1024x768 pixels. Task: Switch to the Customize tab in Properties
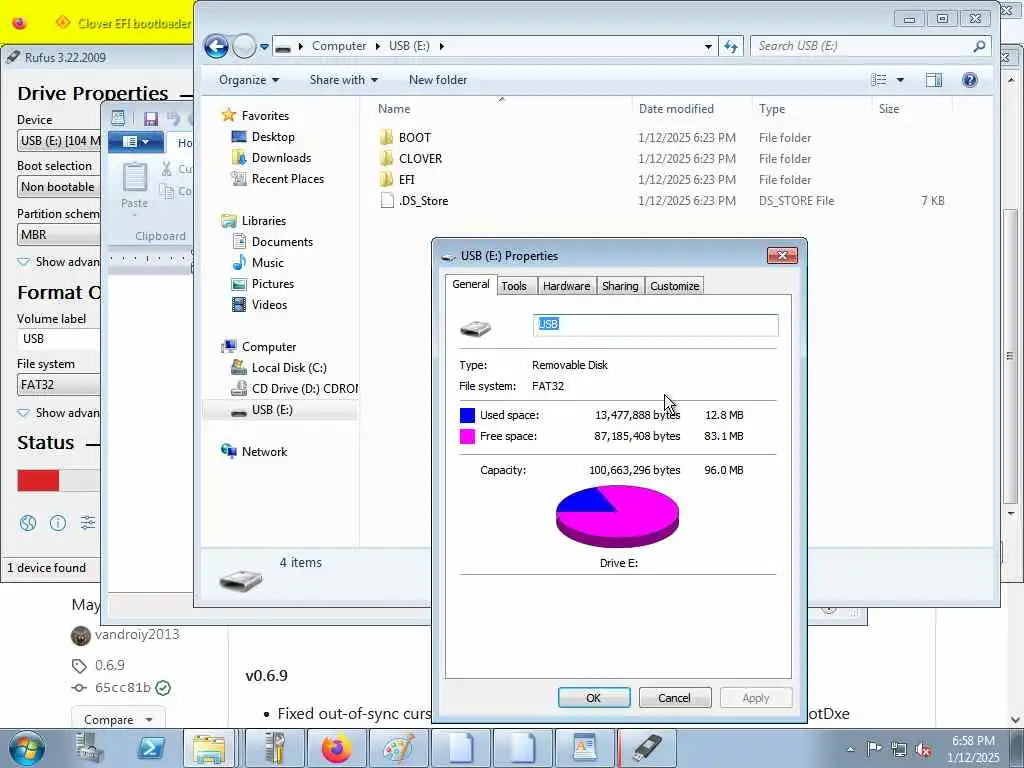point(675,286)
